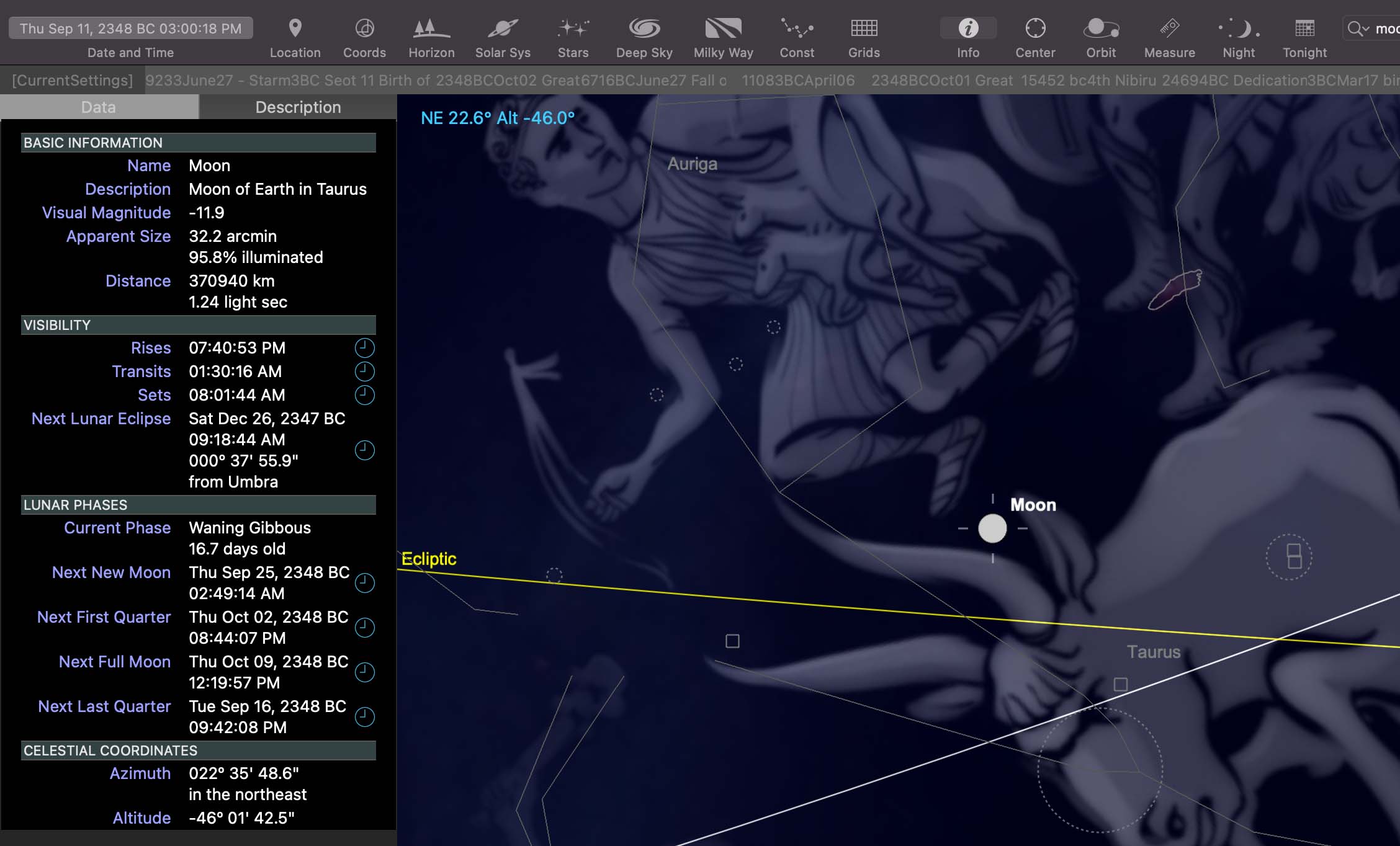The width and height of the screenshot is (1400, 846).
Task: Open 2348BCOct01 Great bookmark
Action: tap(941, 81)
